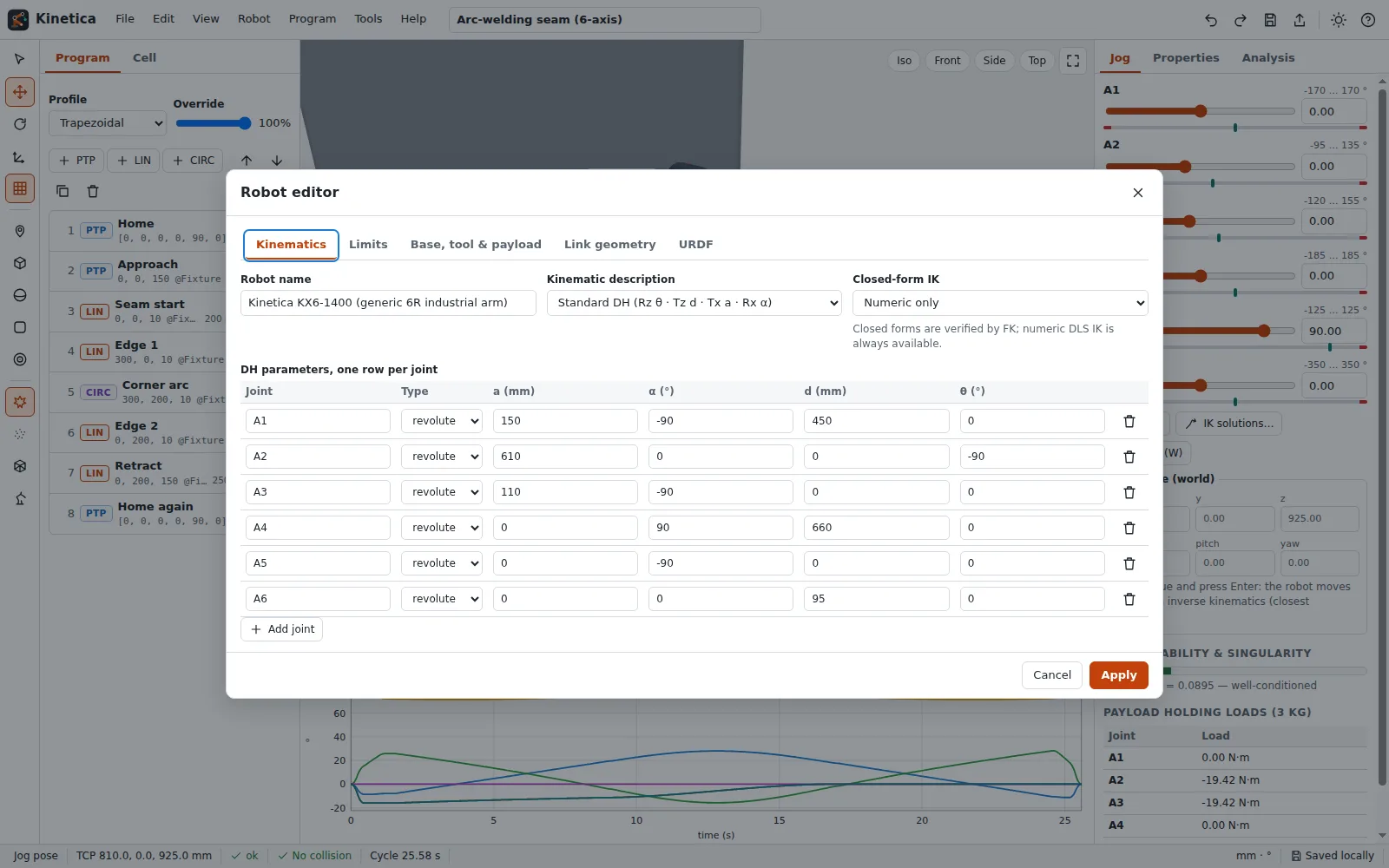This screenshot has width=1389, height=868.
Task: Click the A4 d (mm) field with 660
Action: click(876, 528)
